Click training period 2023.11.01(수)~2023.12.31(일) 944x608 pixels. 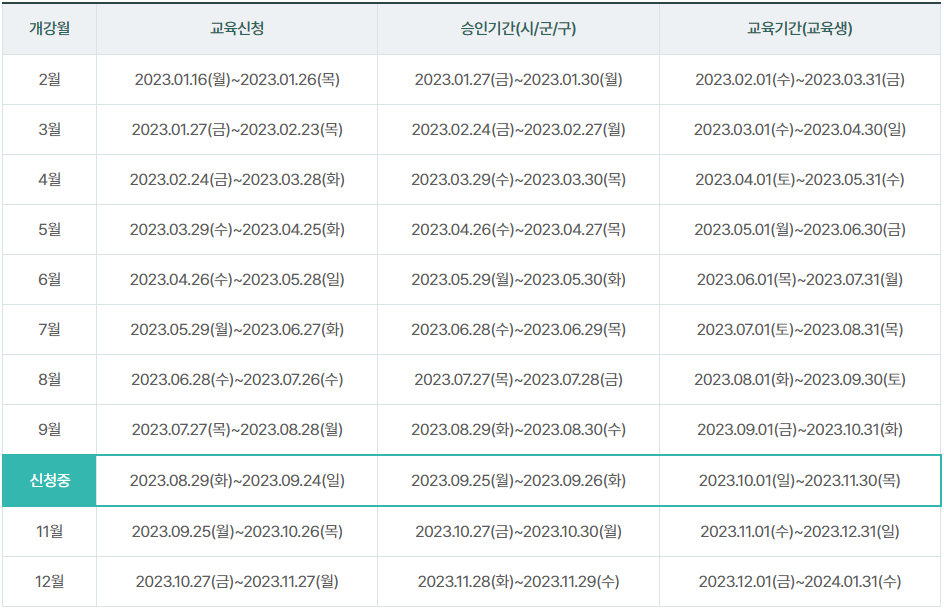[x=800, y=532]
